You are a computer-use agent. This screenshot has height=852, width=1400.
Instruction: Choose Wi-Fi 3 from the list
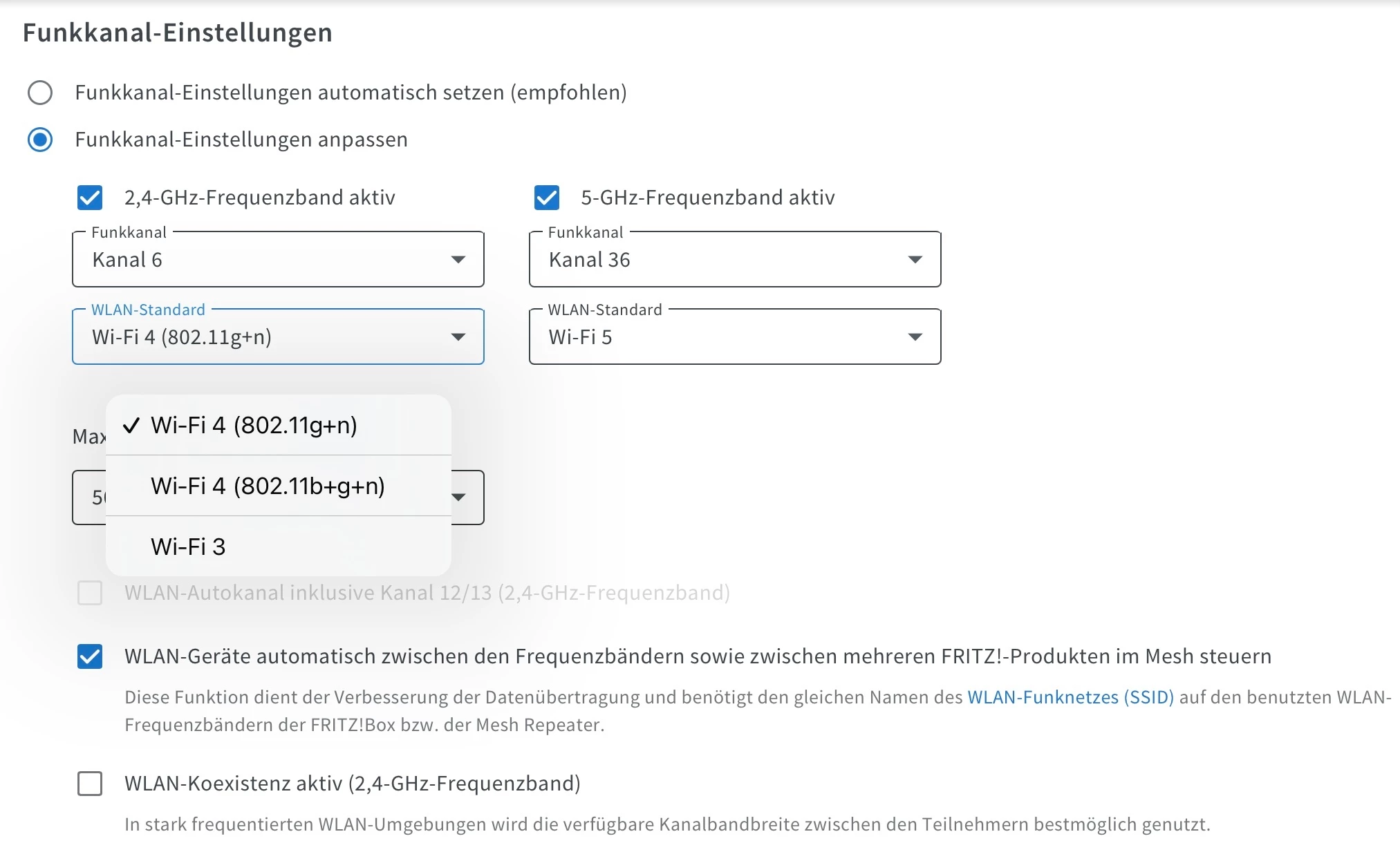coord(188,547)
